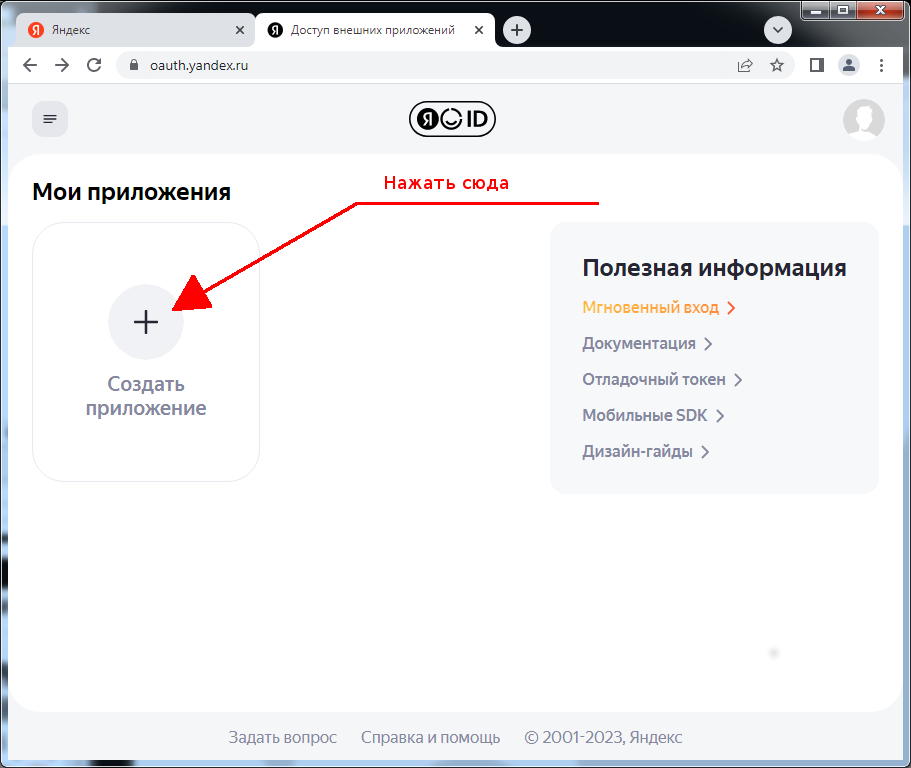The height and width of the screenshot is (768, 911).
Task: Click the Полезная информация heading
Action: coord(714,268)
